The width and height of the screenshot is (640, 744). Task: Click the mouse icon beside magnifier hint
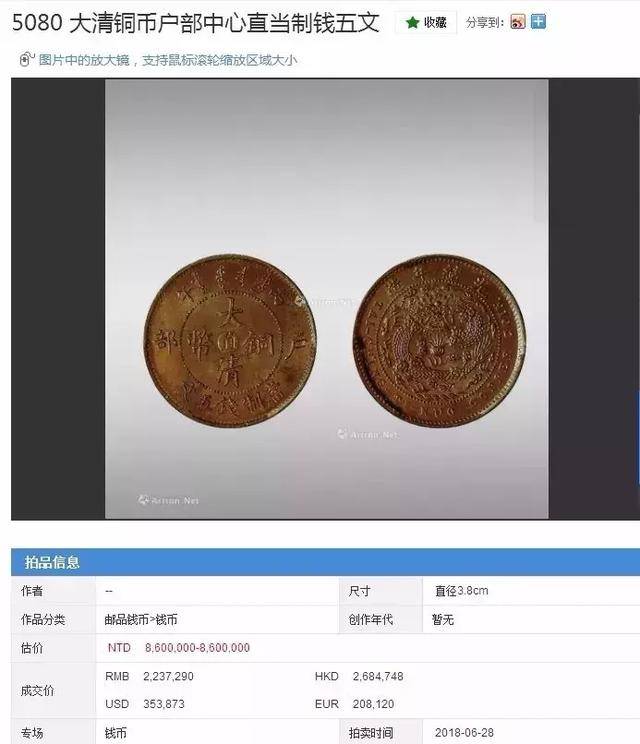pos(26,60)
